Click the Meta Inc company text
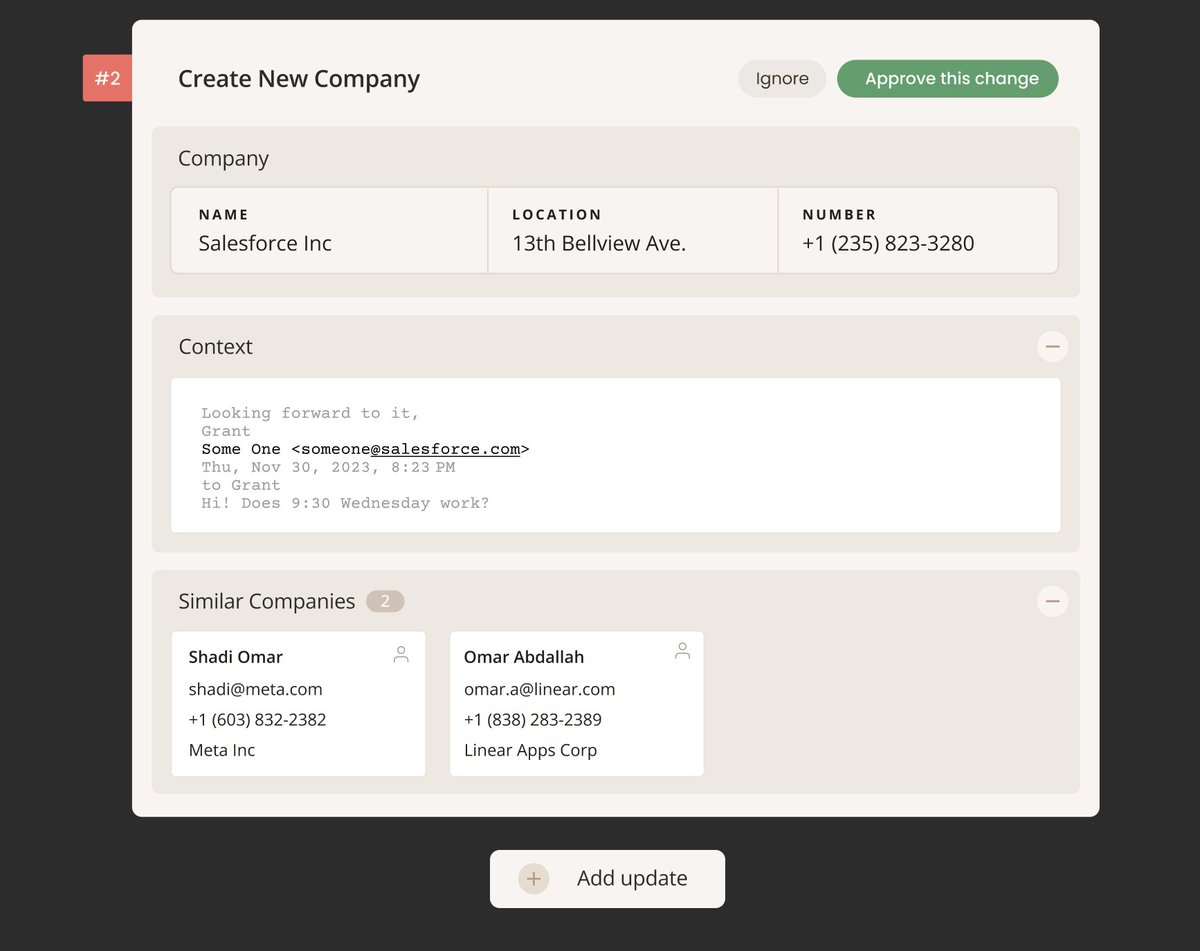 pyautogui.click(x=222, y=750)
